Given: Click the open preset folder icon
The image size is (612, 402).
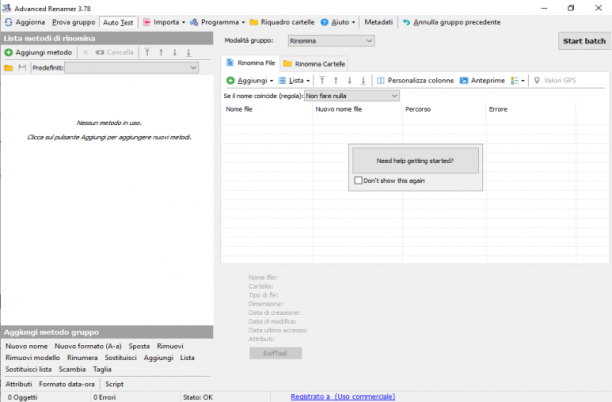Looking at the screenshot, I should (9, 68).
